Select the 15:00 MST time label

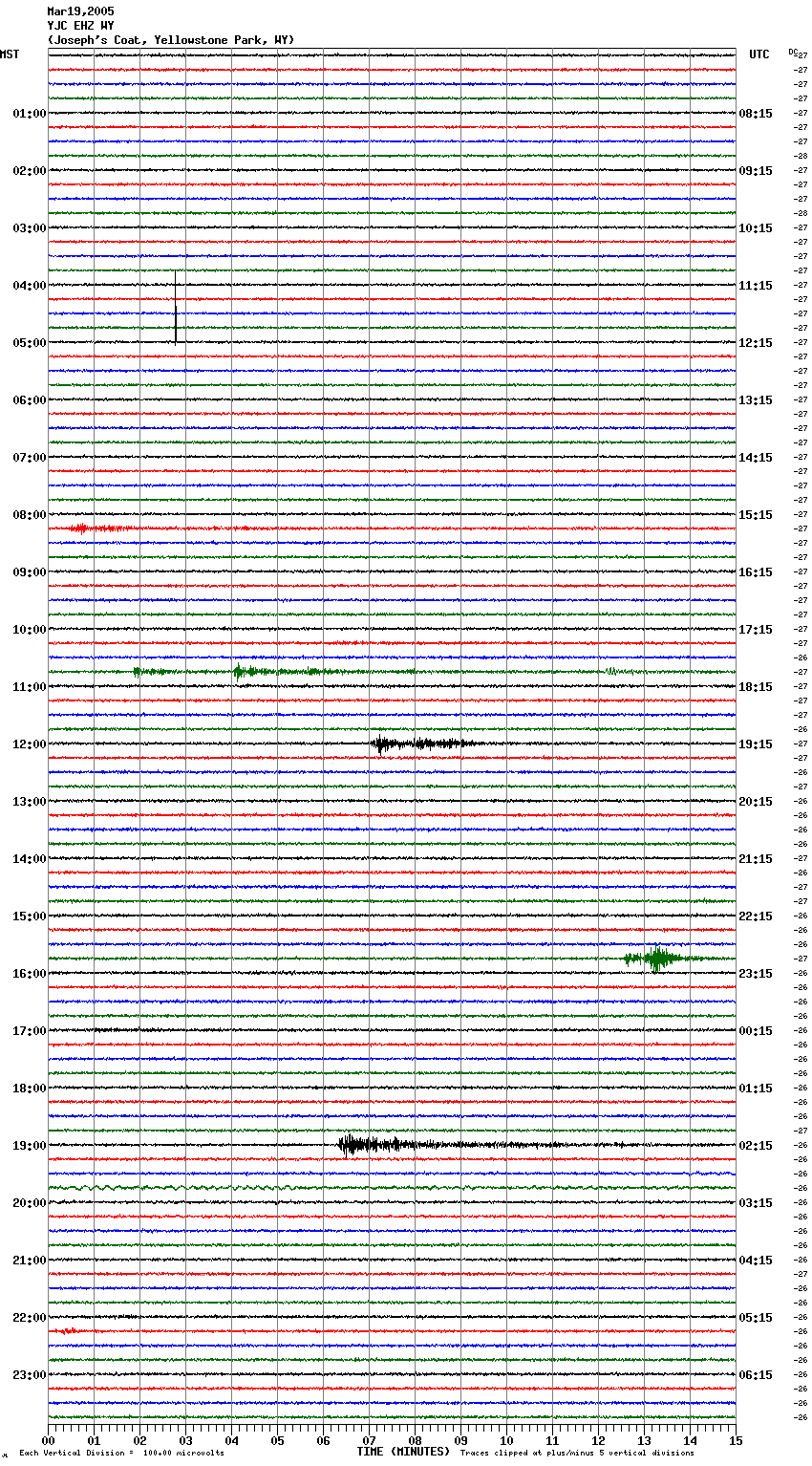pos(30,916)
